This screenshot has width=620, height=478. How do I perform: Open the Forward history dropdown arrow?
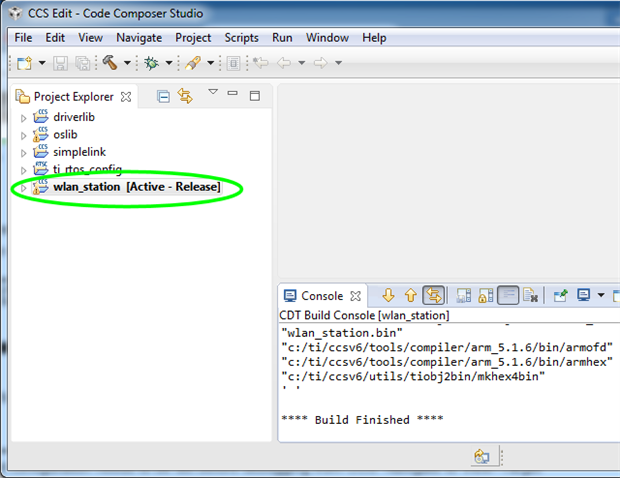(338, 63)
